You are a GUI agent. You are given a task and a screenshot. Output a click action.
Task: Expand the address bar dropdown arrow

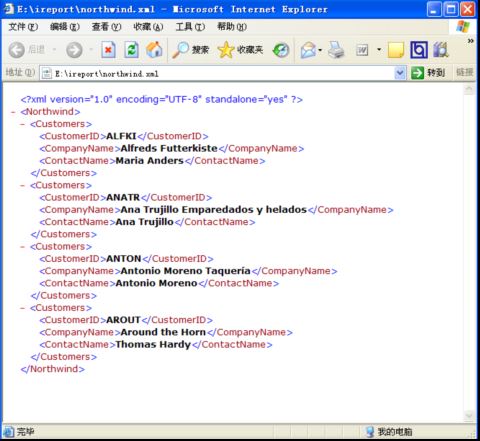[x=400, y=73]
